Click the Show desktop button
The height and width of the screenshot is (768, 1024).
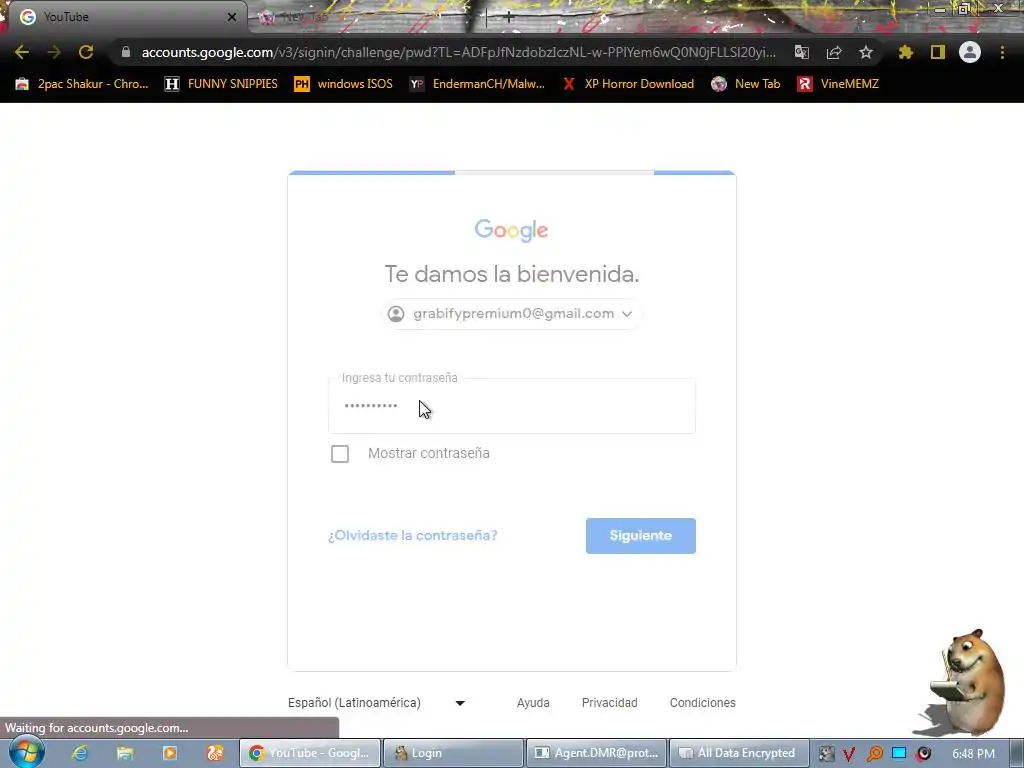click(1017, 753)
